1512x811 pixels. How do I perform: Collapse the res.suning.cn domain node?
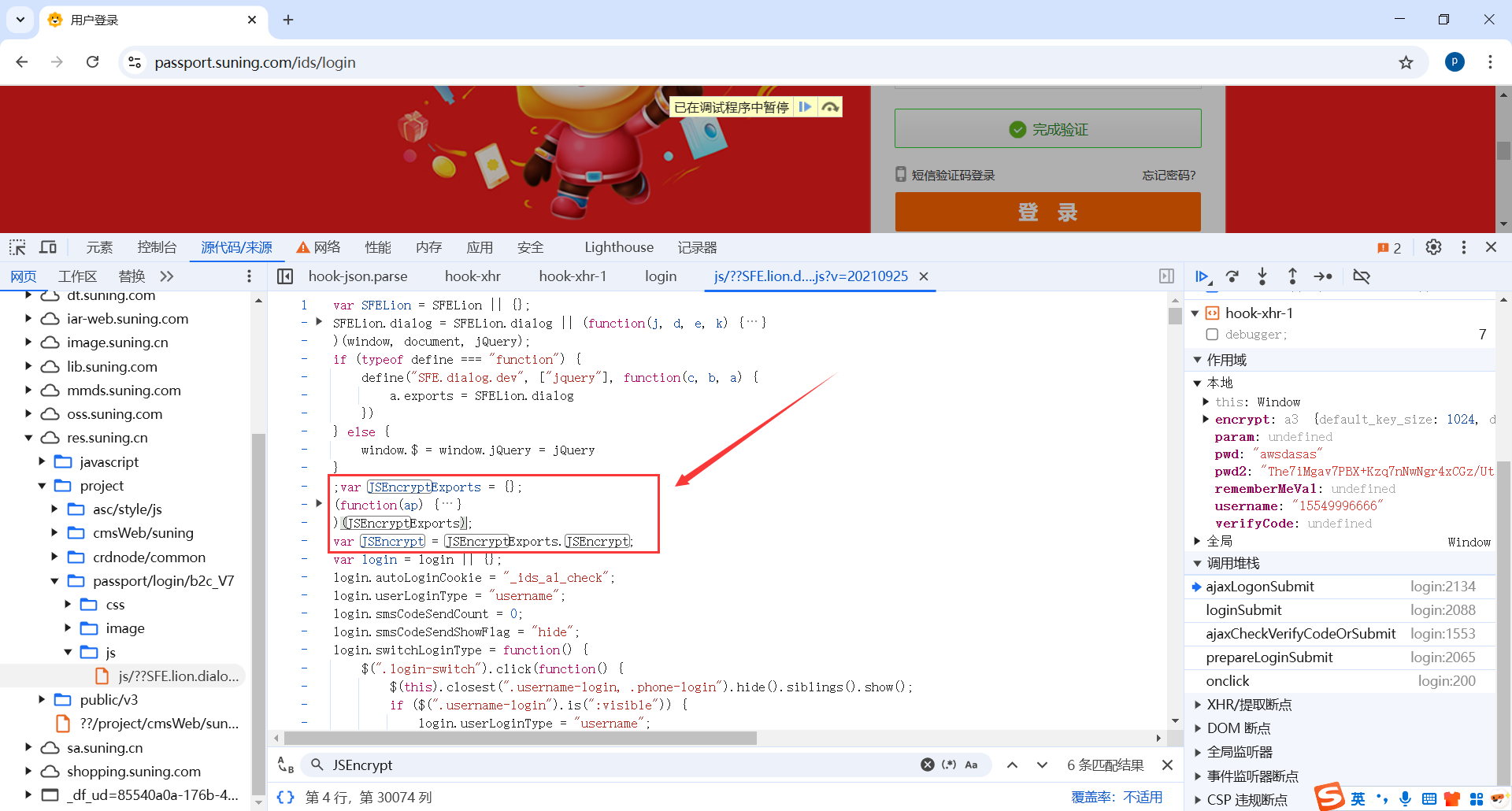[28, 438]
